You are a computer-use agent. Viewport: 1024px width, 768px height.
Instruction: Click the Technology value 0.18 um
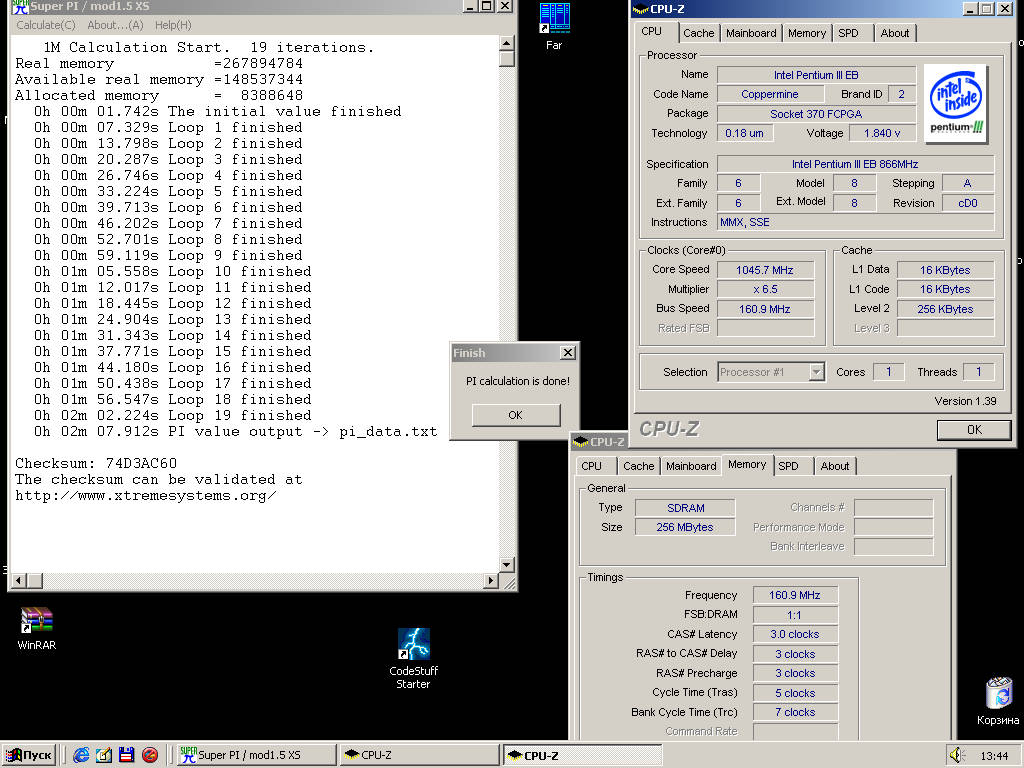point(744,133)
